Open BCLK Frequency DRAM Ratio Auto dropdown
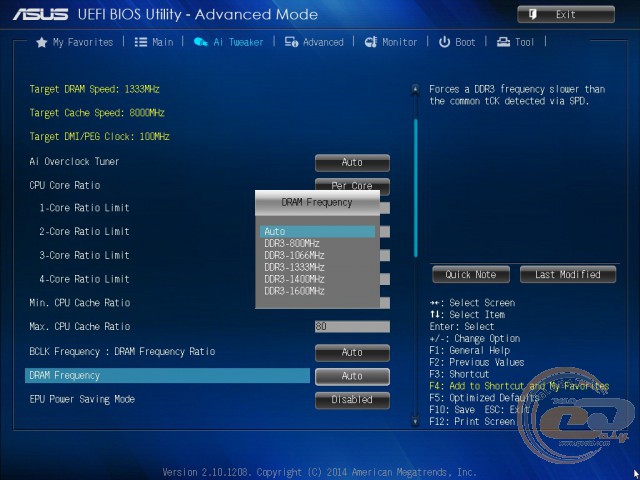 coord(352,353)
